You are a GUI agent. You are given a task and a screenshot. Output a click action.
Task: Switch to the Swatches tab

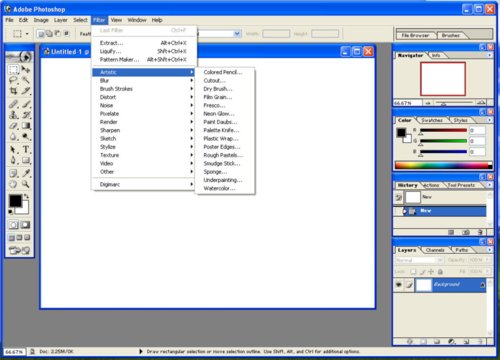(x=432, y=120)
